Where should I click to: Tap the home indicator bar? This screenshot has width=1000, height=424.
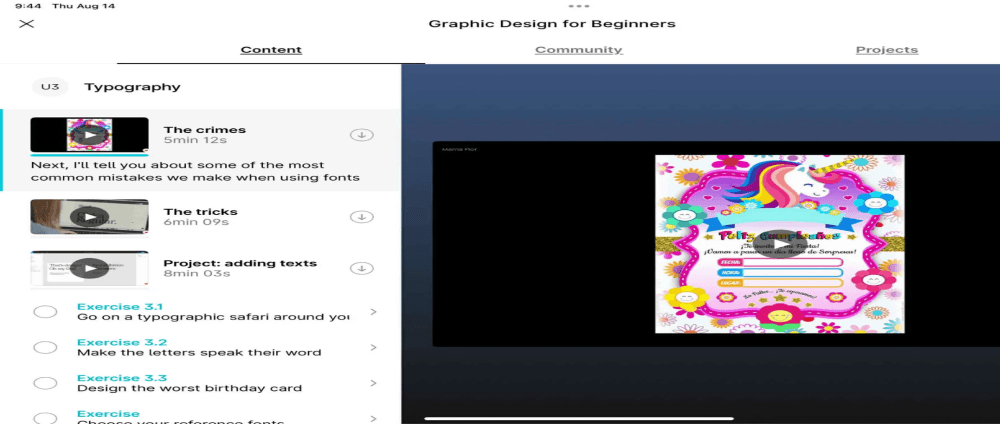578,419
